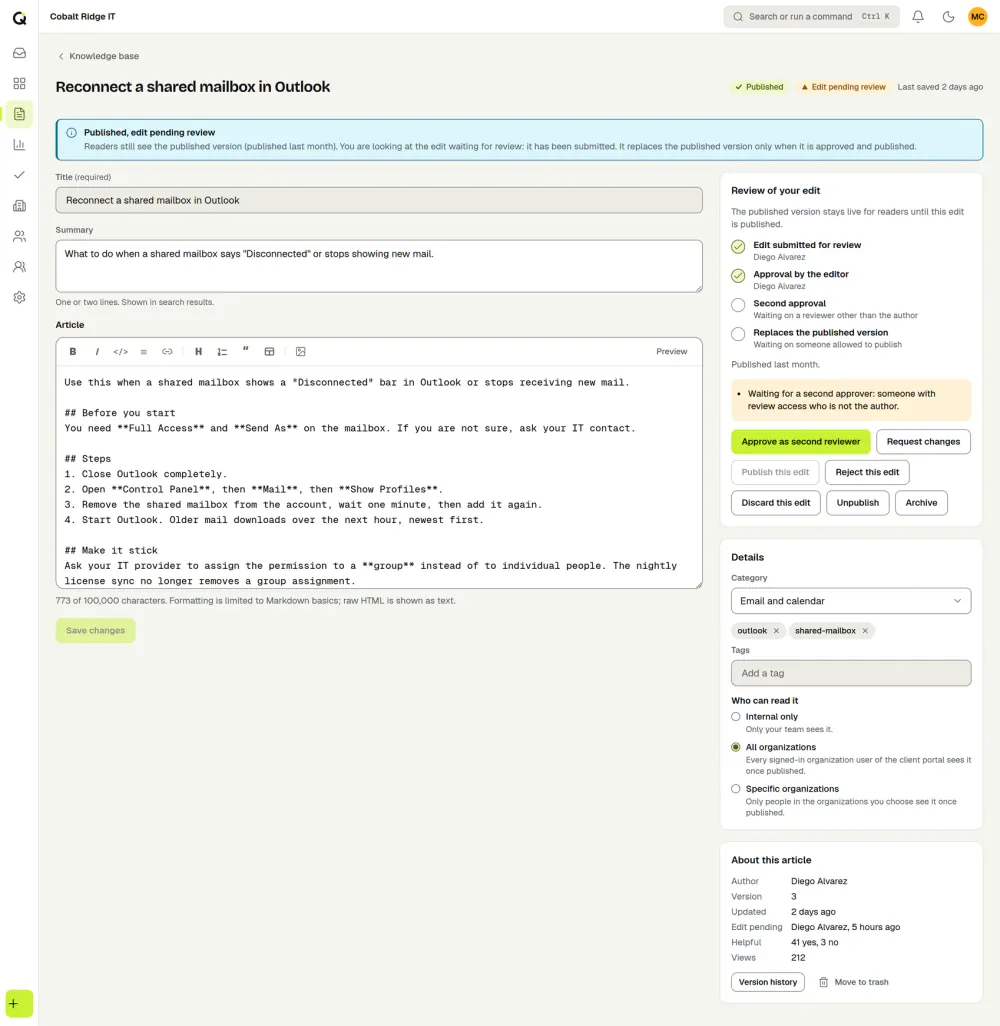Click the Cobalt Ridge IT workspace name
Screen dimensions: 1000x1026
[82, 17]
